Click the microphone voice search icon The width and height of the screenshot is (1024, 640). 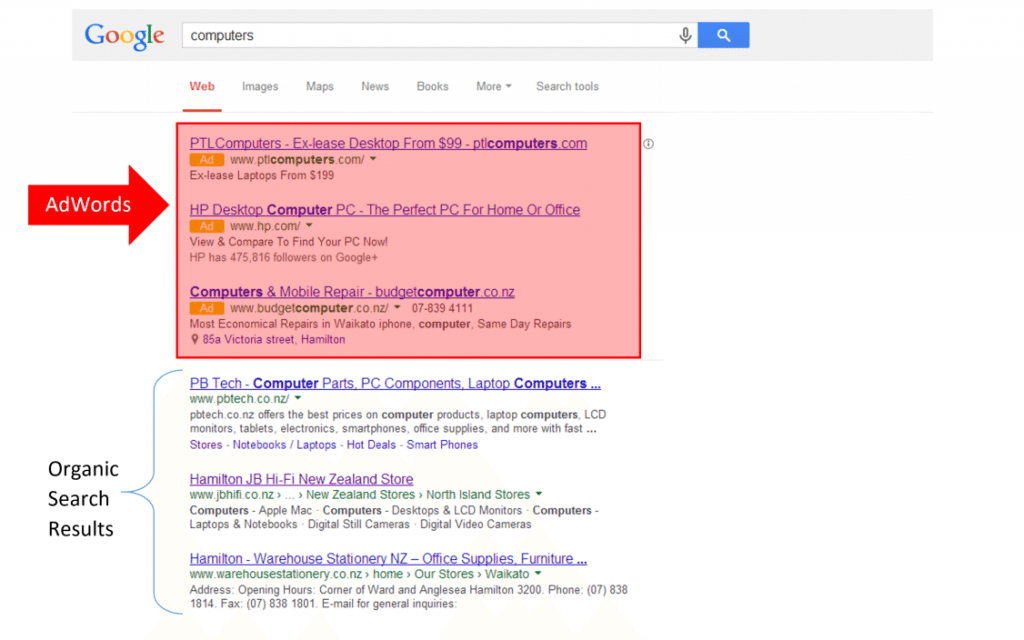684,35
